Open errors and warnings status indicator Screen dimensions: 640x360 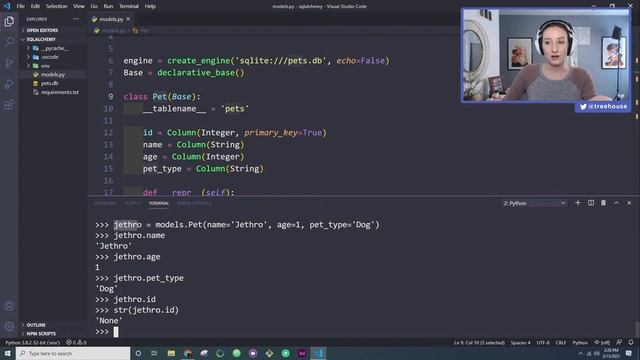point(76,342)
